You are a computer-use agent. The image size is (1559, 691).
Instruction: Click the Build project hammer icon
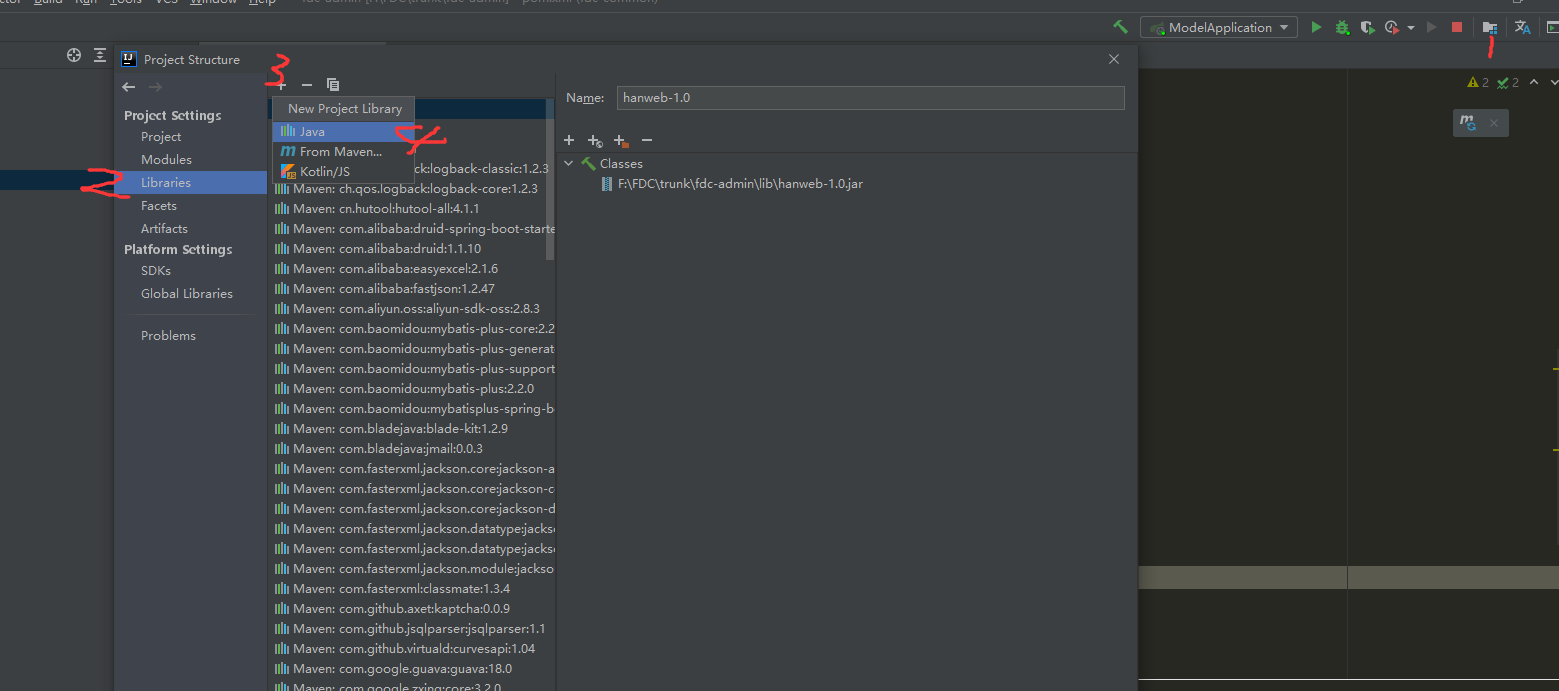tap(1120, 27)
